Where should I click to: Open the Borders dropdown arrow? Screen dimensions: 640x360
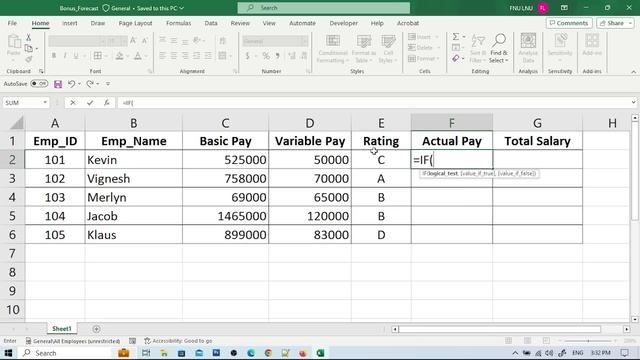tap(106, 56)
